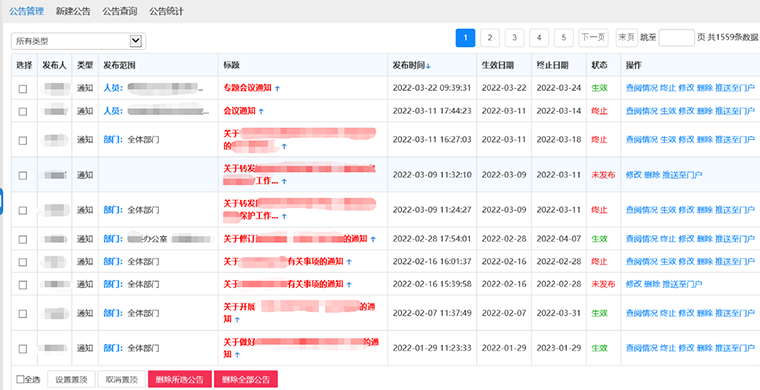Go to page 3
This screenshot has height=390, width=760.
coord(514,38)
